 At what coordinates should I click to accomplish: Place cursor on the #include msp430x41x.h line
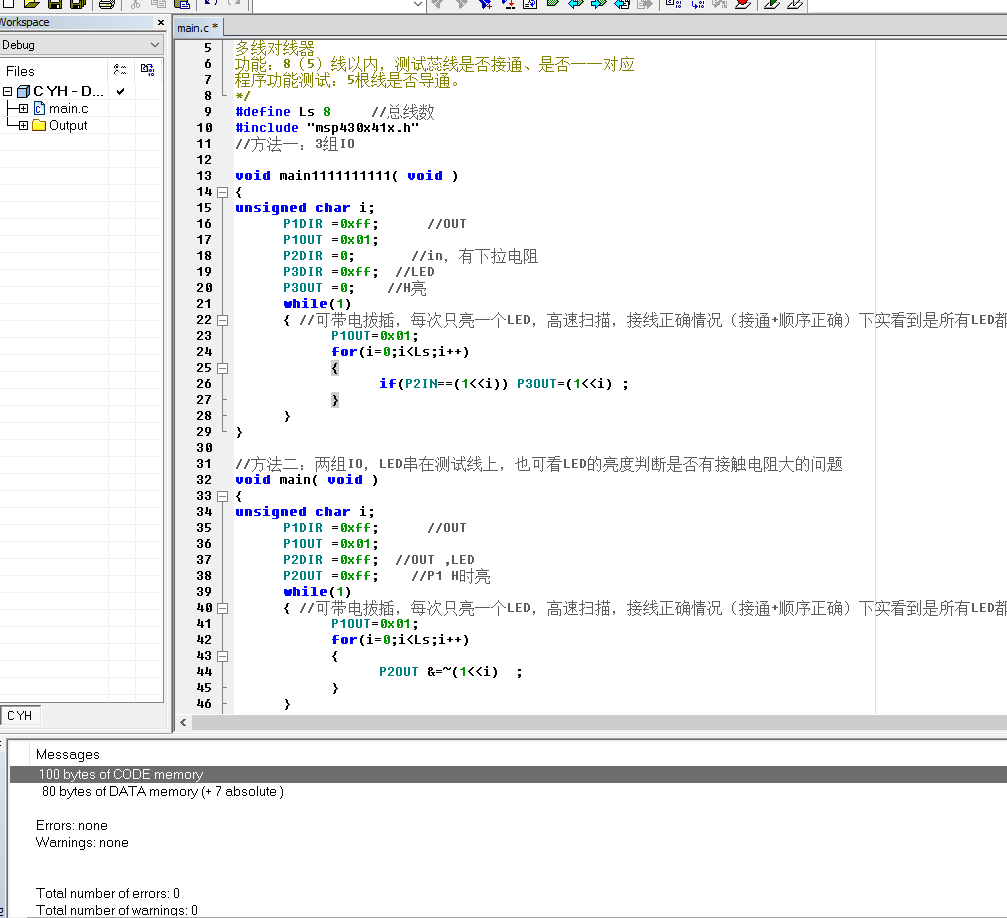pyautogui.click(x=327, y=128)
